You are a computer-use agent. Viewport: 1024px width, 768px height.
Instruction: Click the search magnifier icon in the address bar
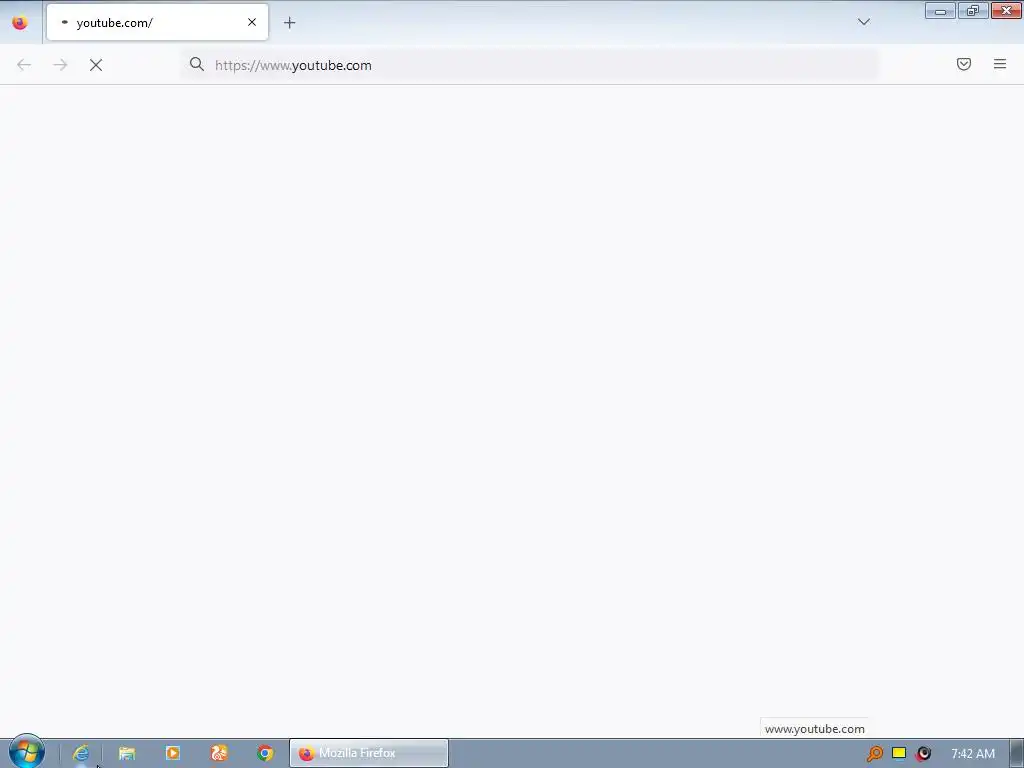(197, 64)
